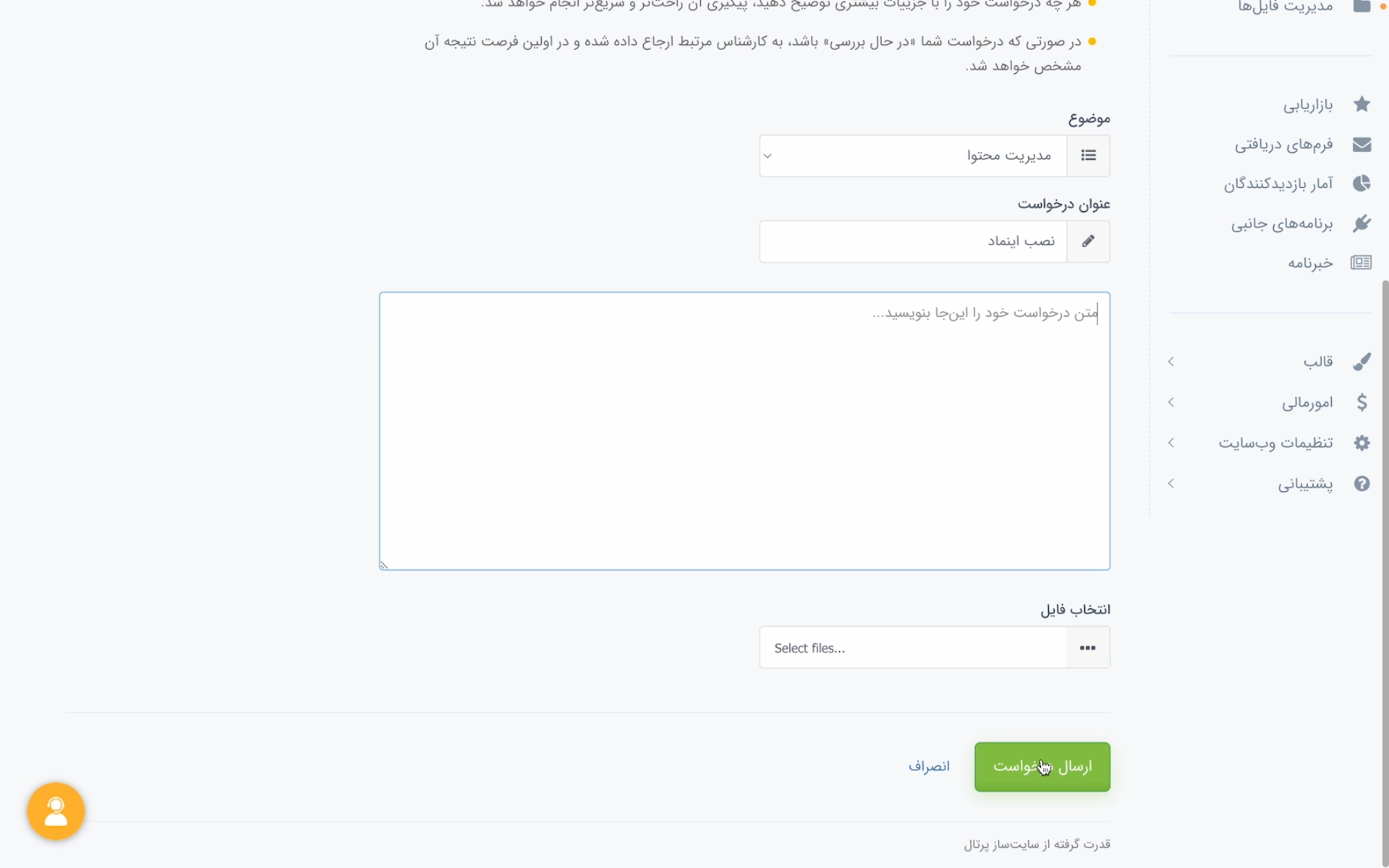
Task: Expand the قالب sidebar submenu chevron
Action: (x=1171, y=361)
